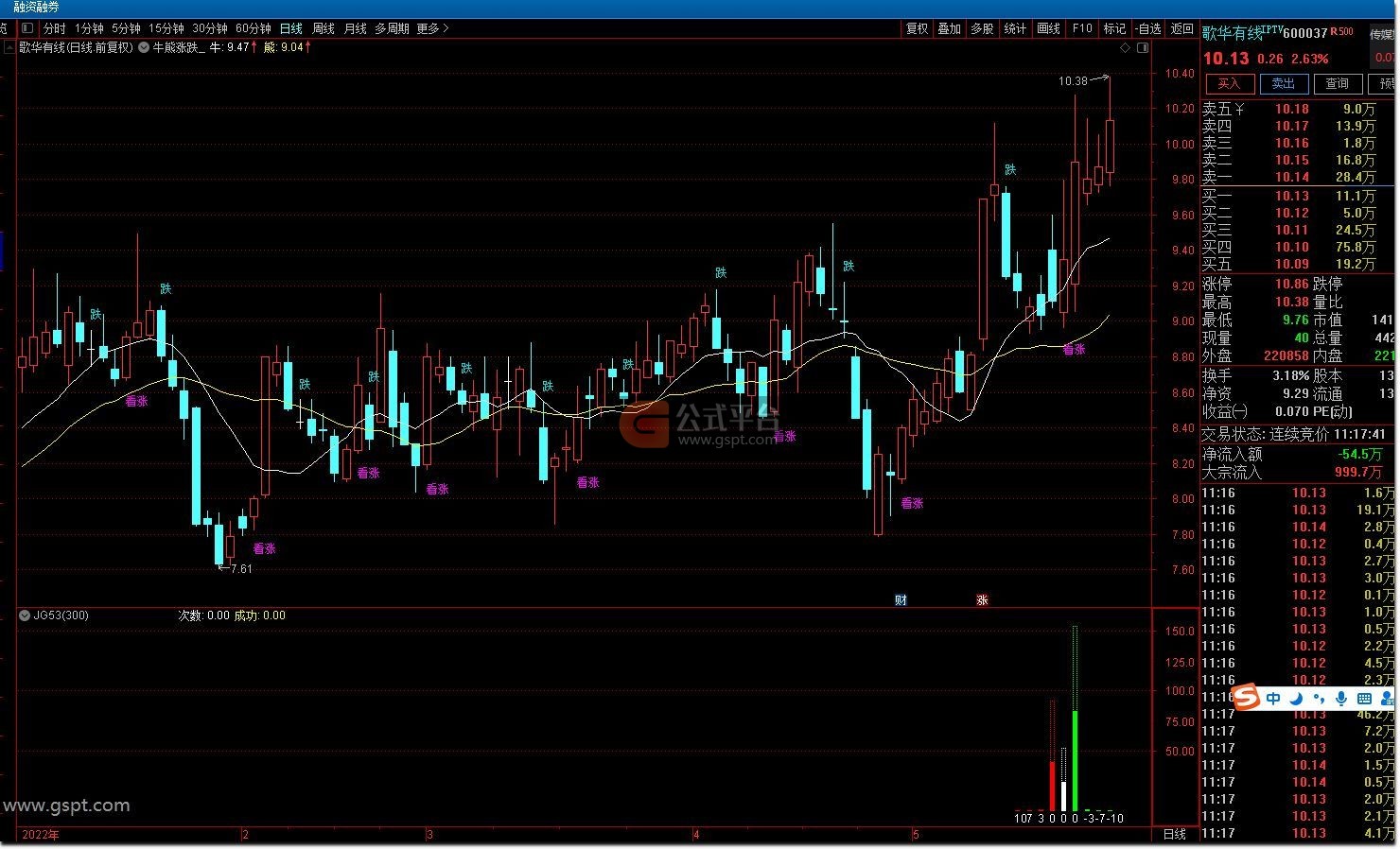1400x849 pixels.
Task: Click the 大宗流入 value 999.7万
Action: tap(1358, 472)
